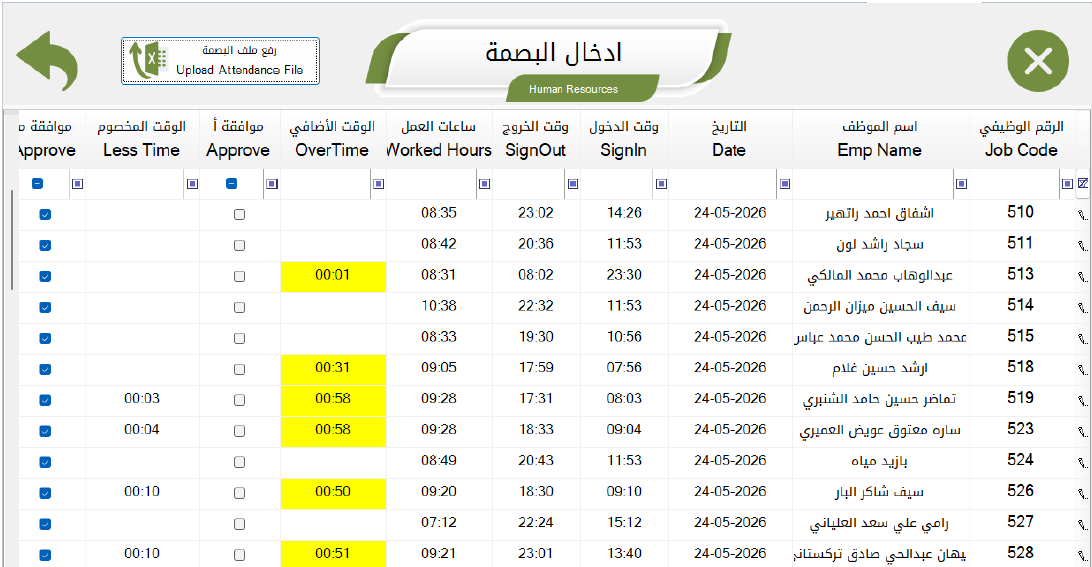Image resolution: width=1092 pixels, height=567 pixels.
Task: Check the overtime Approve box for employee 523
Action: pyautogui.click(x=240, y=431)
